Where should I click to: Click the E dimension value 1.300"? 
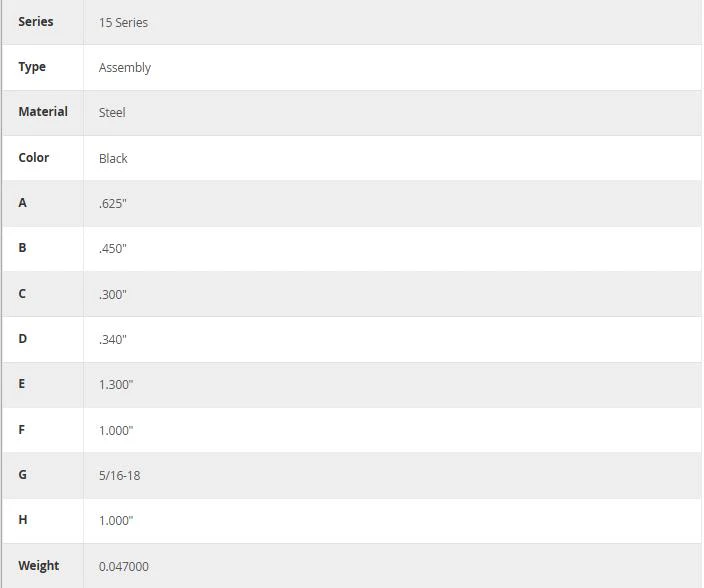[116, 385]
